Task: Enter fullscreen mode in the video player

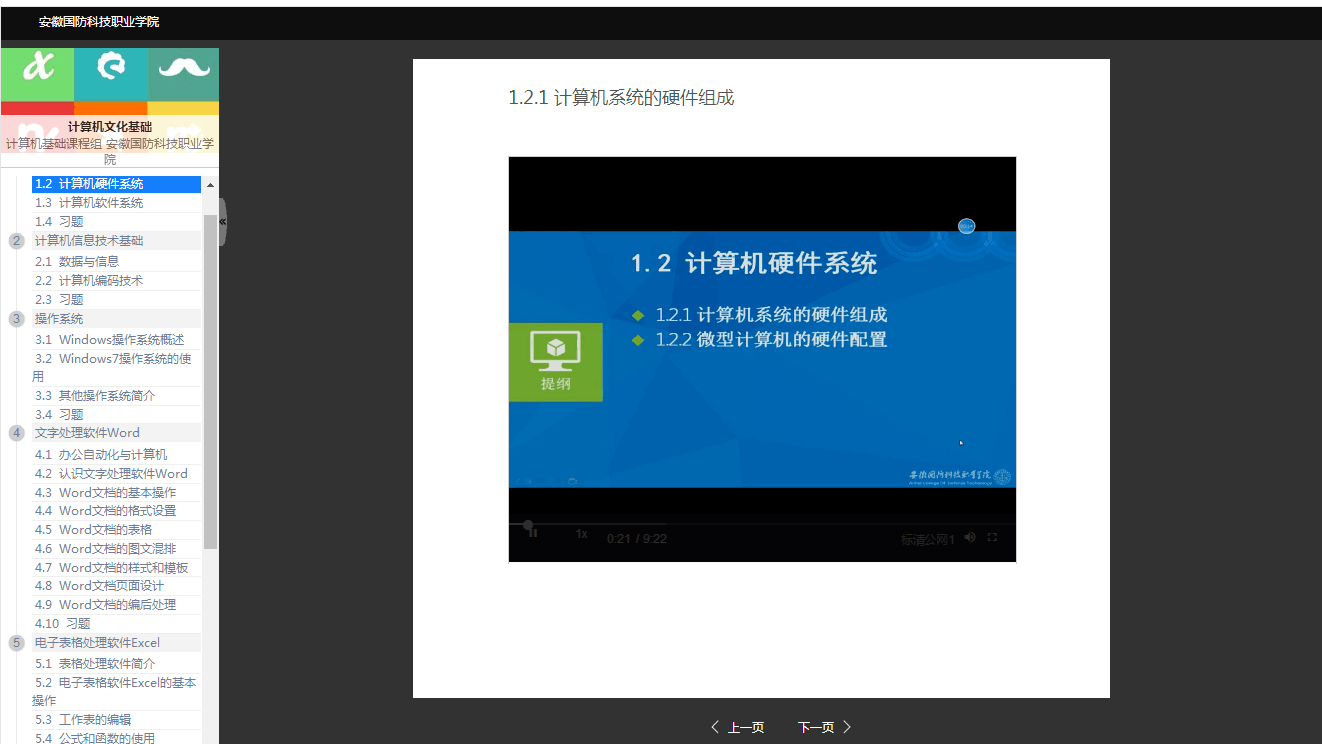Action: [992, 537]
